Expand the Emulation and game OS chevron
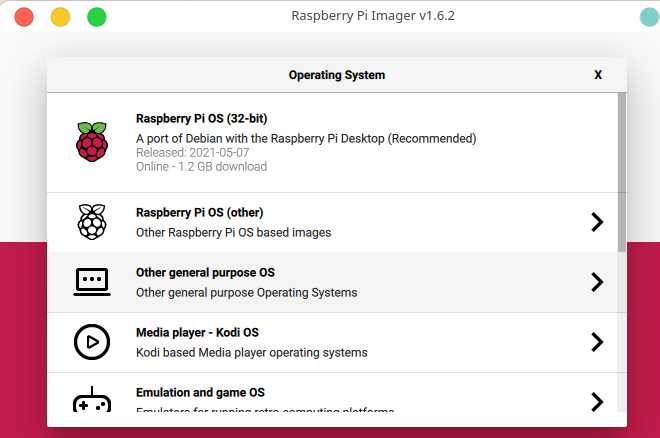This screenshot has width=660, height=438. tap(597, 402)
